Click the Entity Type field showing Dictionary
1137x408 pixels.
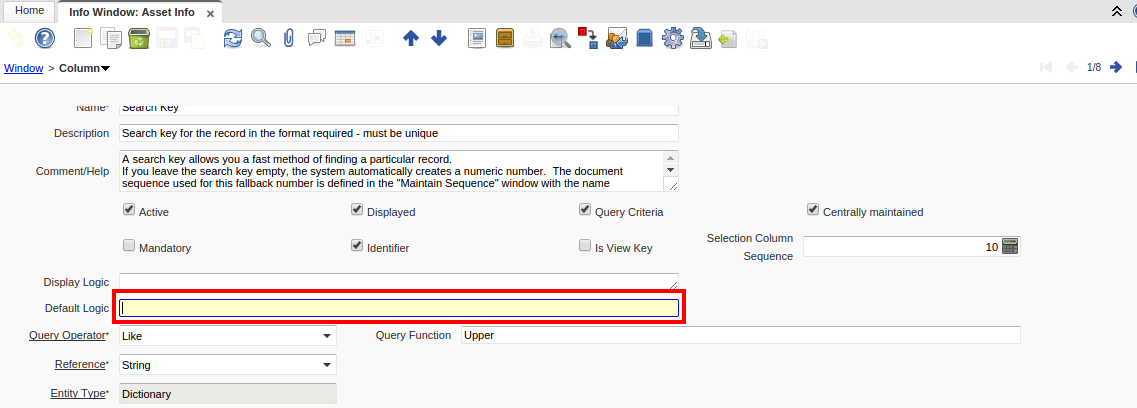click(228, 394)
